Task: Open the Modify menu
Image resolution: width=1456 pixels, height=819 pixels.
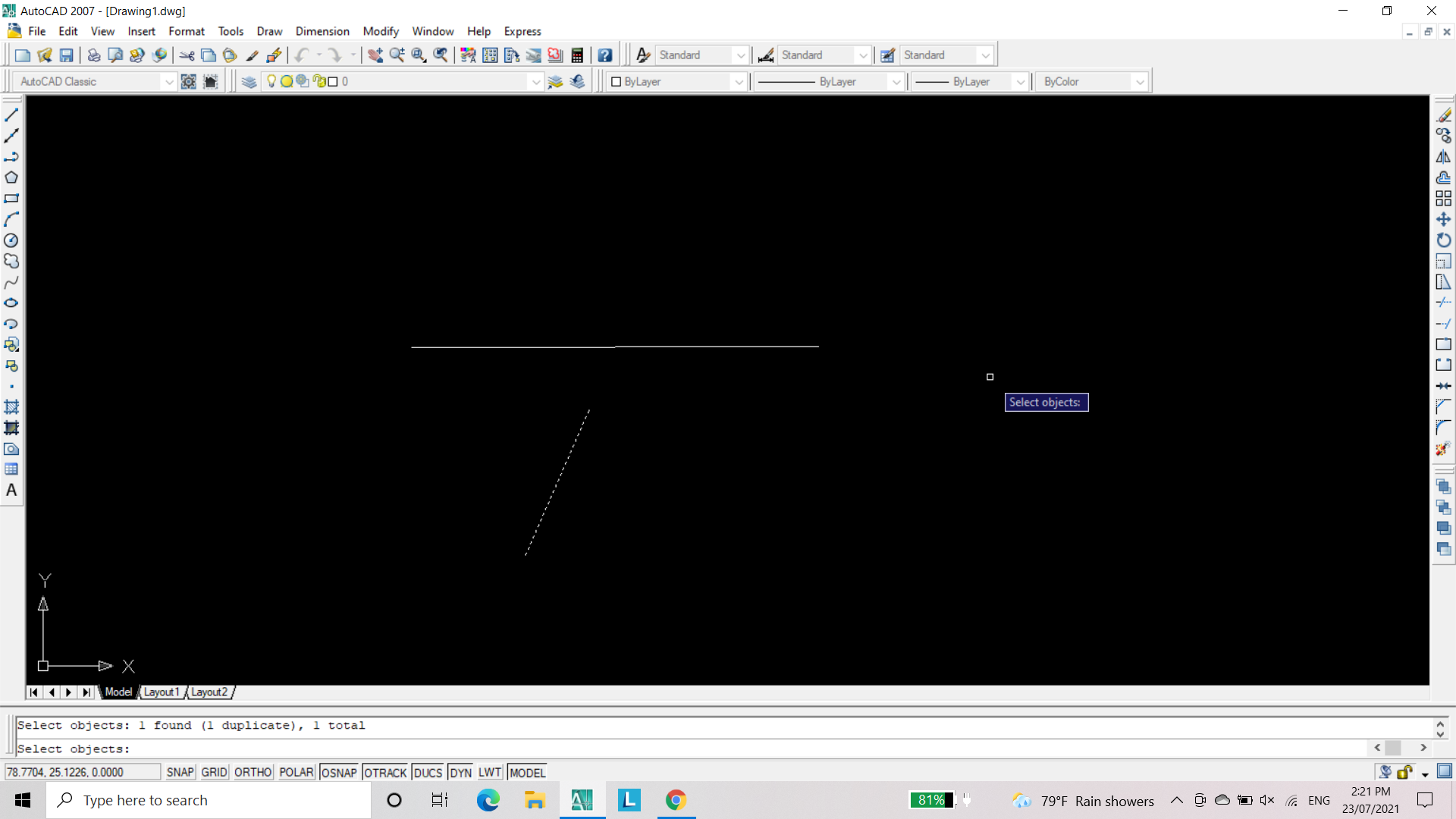Action: tap(381, 31)
